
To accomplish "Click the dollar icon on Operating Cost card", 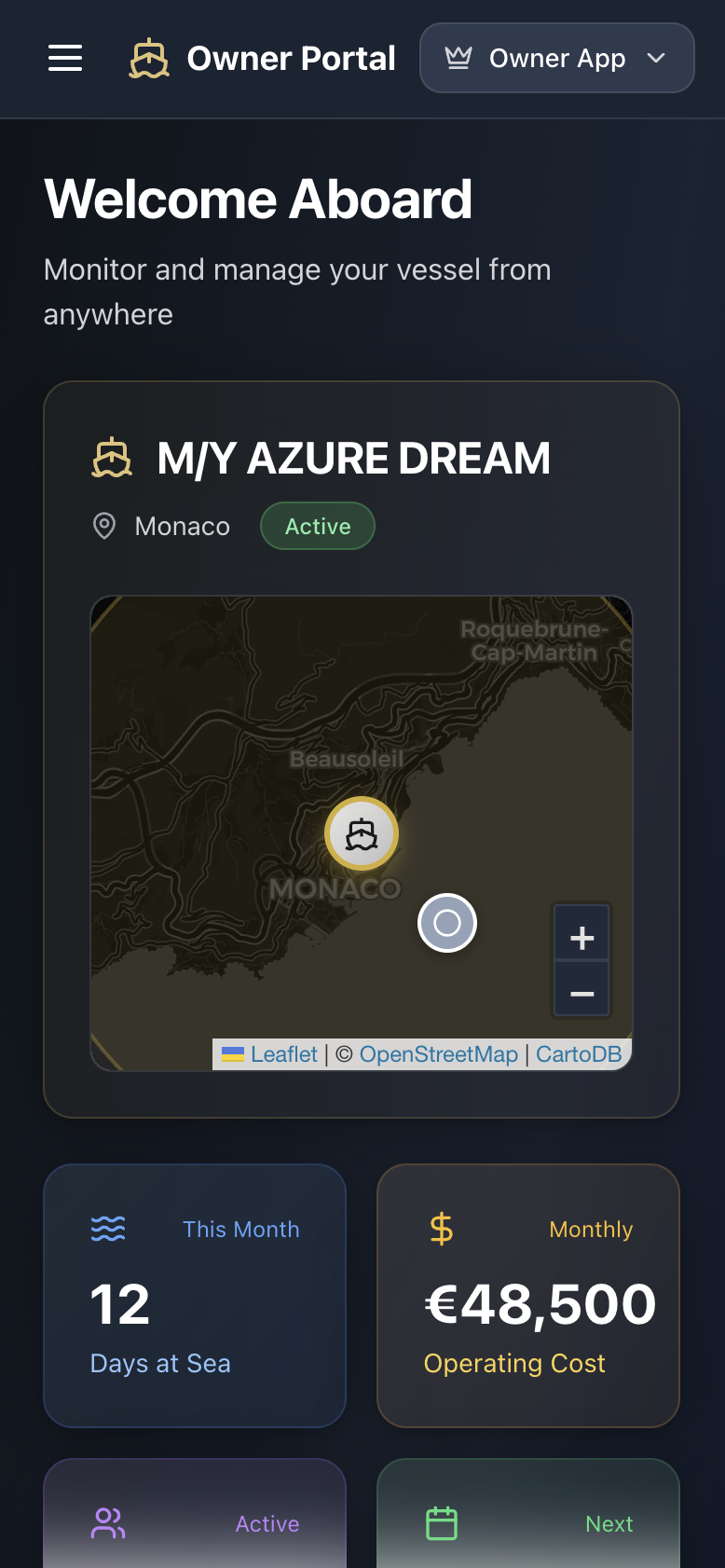I will [442, 1229].
